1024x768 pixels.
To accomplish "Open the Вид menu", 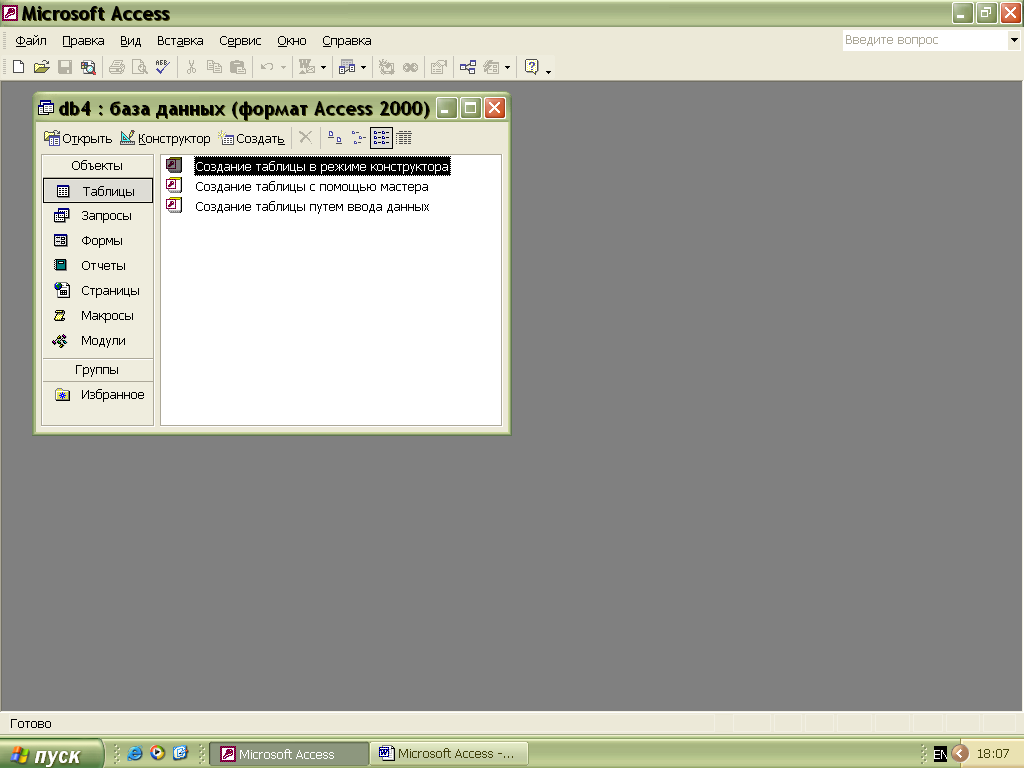I will coord(131,40).
